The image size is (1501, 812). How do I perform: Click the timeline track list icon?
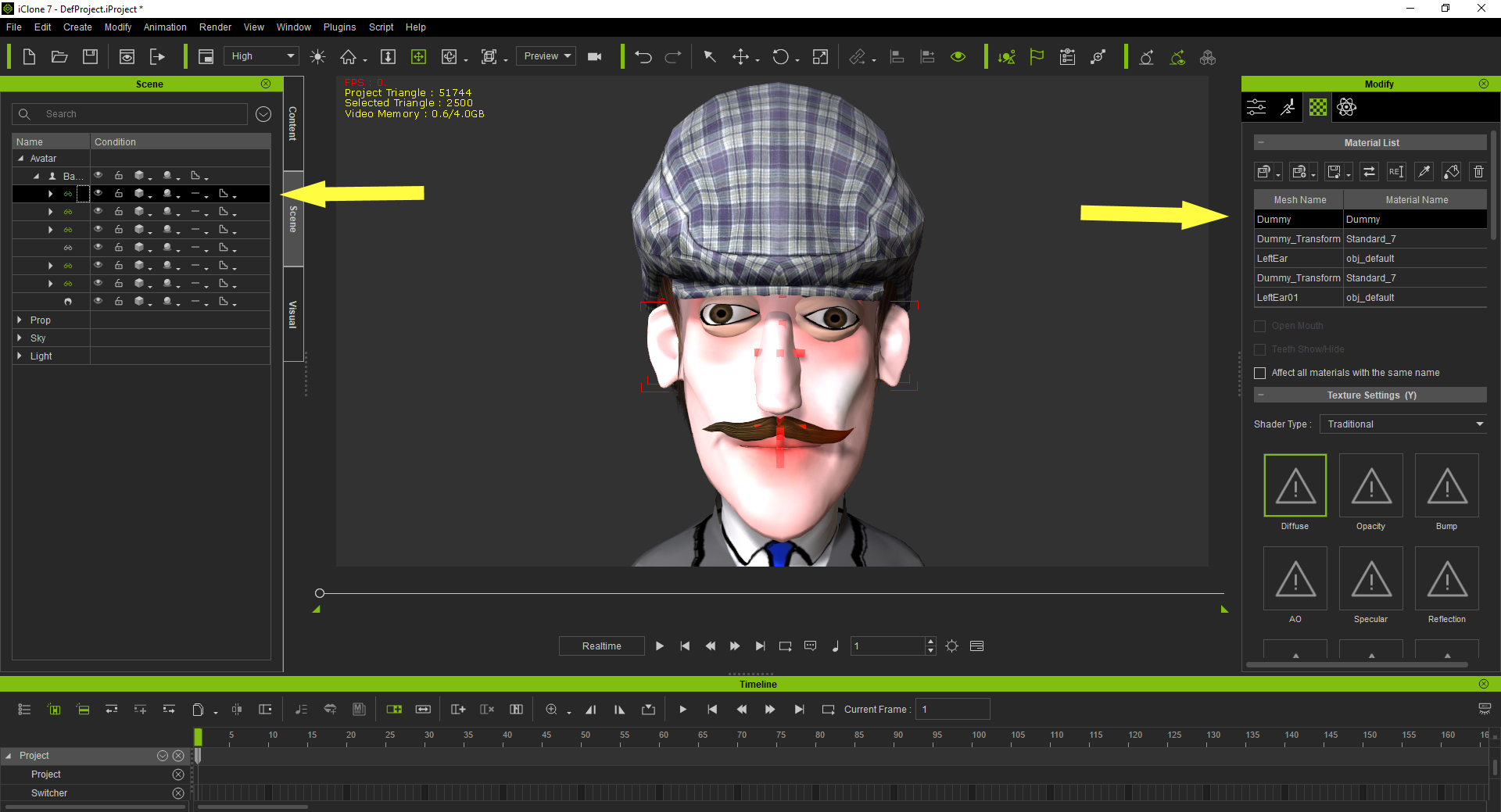click(x=24, y=710)
